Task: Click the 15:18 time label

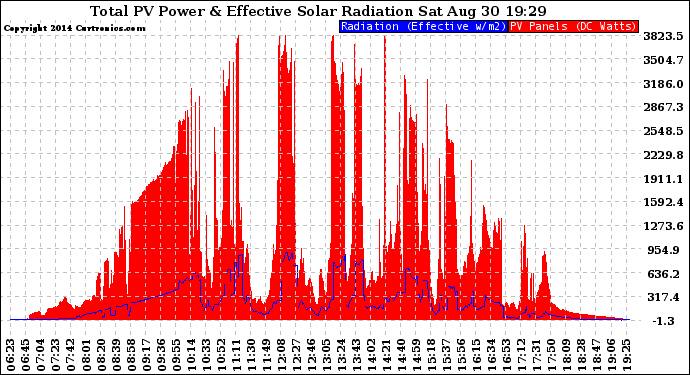Action: [431, 354]
